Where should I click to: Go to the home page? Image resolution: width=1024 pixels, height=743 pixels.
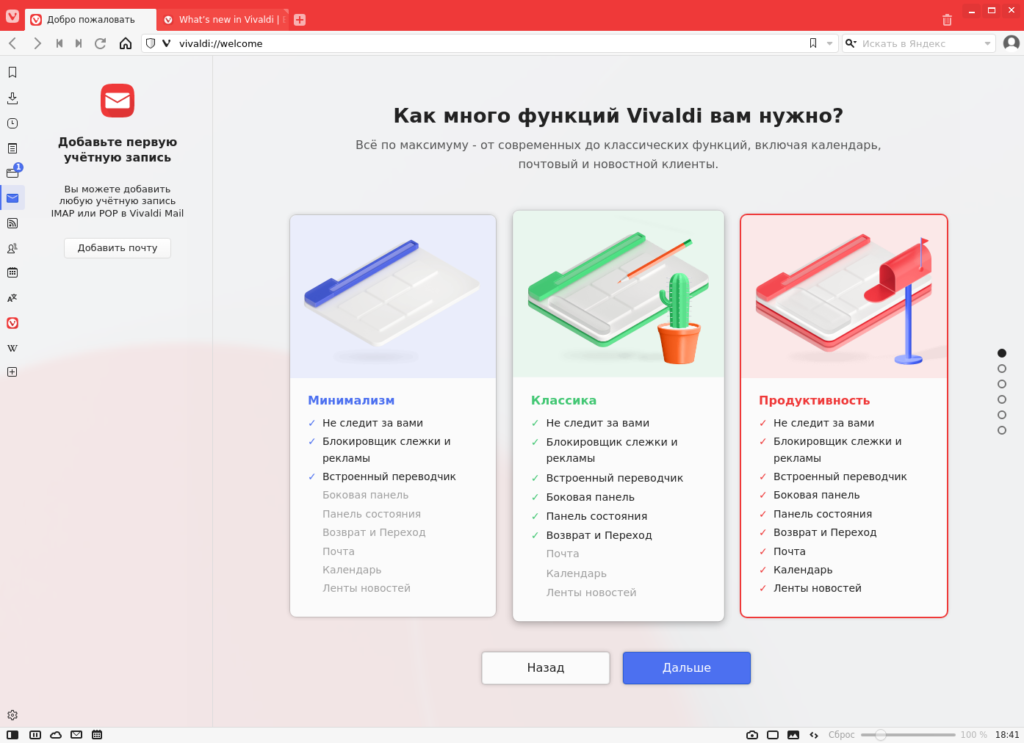pos(125,43)
